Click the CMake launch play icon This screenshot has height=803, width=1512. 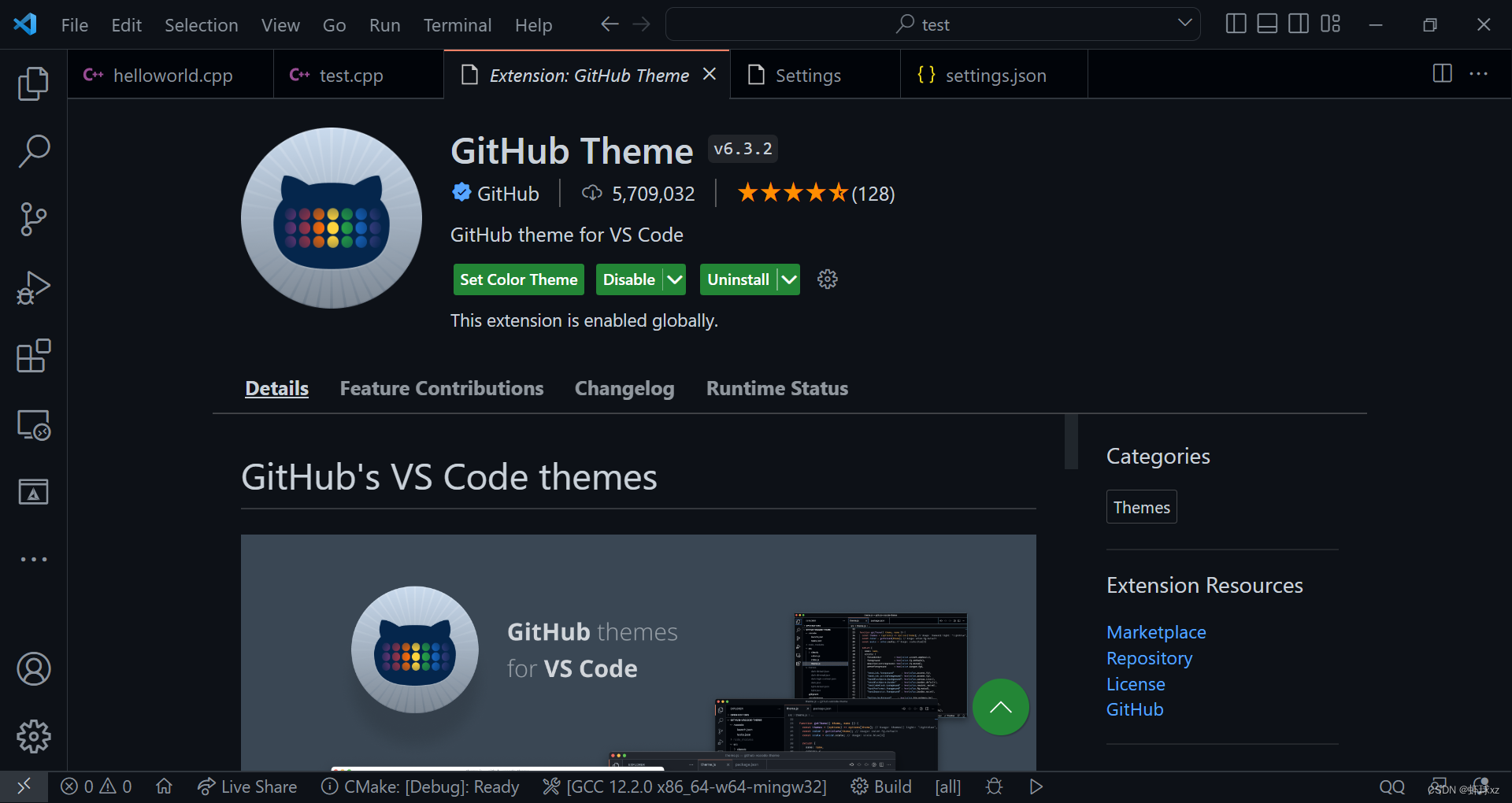coord(1036,786)
